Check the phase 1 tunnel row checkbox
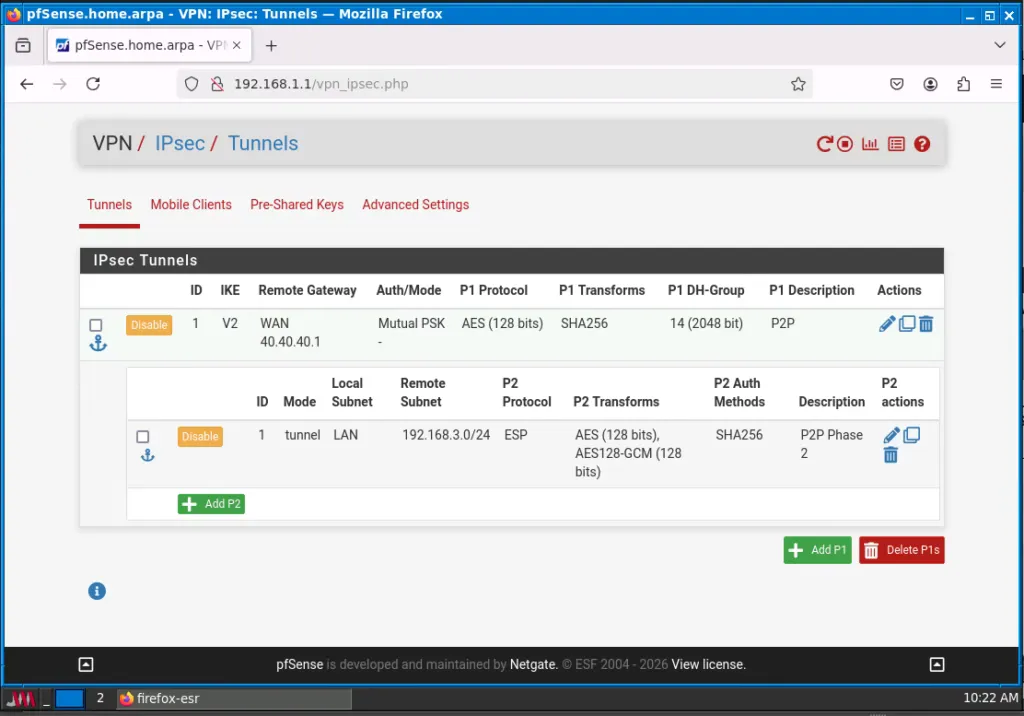The height and width of the screenshot is (716, 1024). click(x=96, y=325)
